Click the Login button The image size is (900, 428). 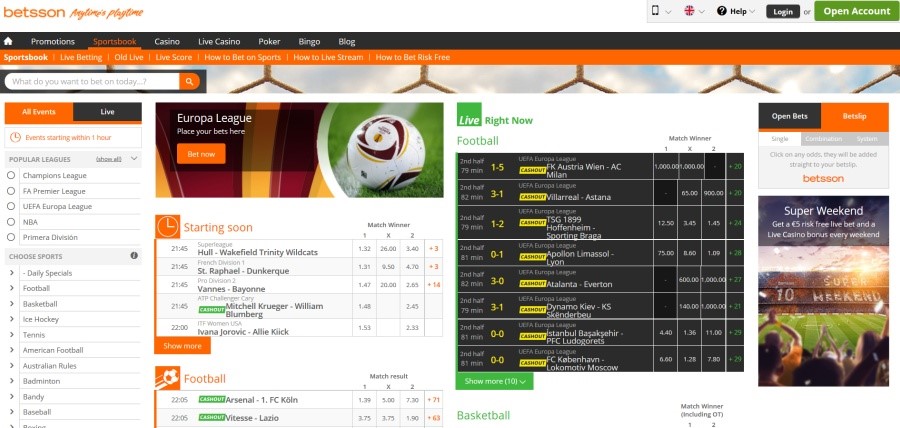[783, 11]
